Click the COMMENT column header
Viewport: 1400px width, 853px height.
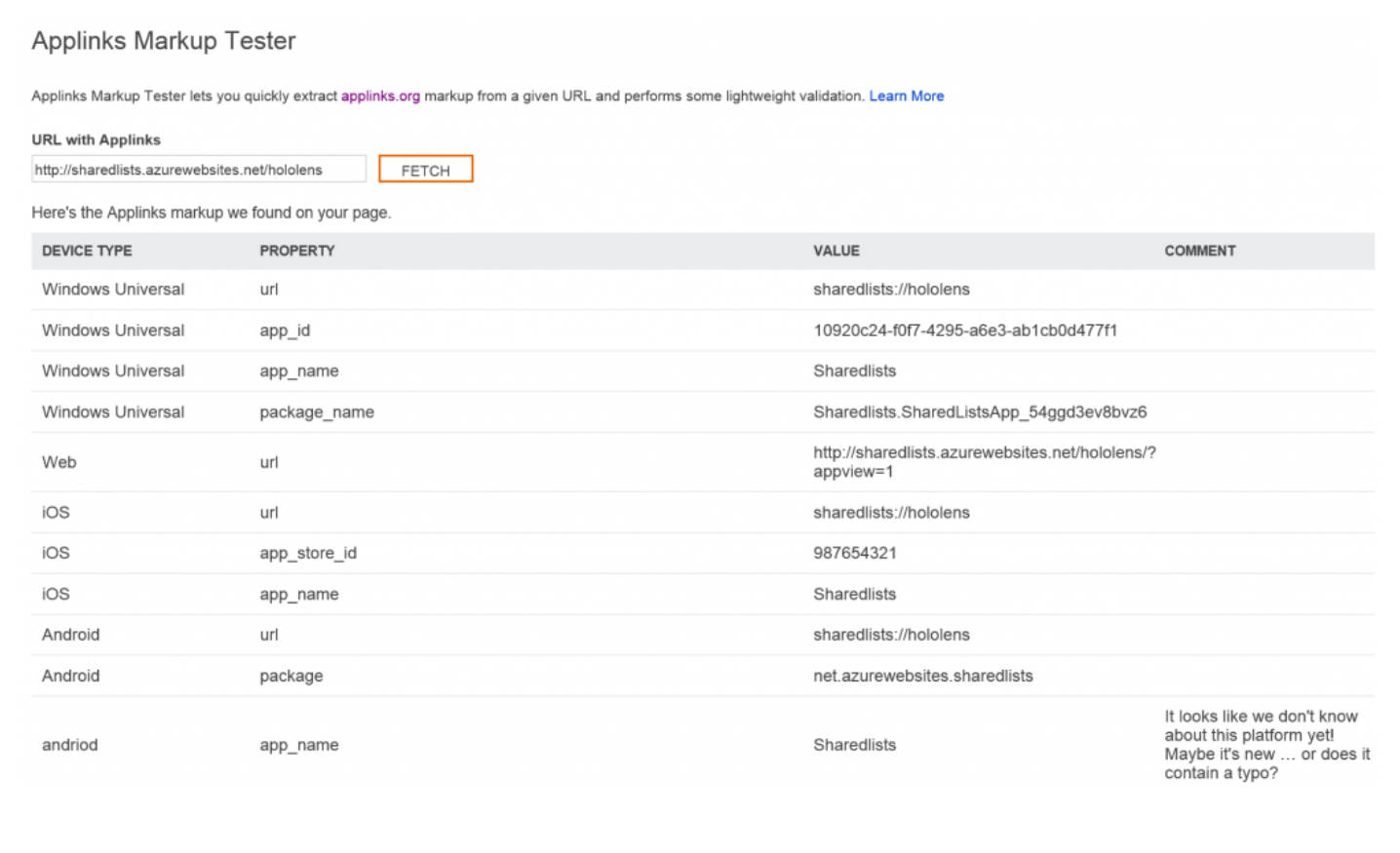1199,251
